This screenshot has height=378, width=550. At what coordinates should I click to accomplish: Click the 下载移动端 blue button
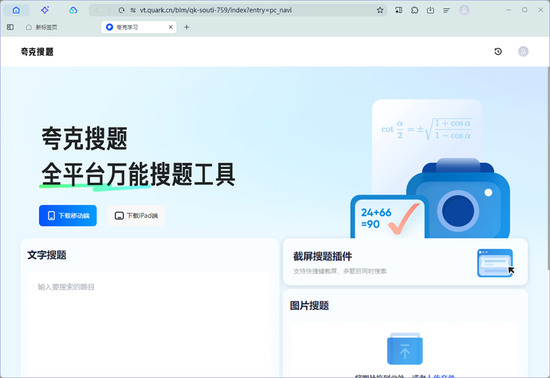68,216
